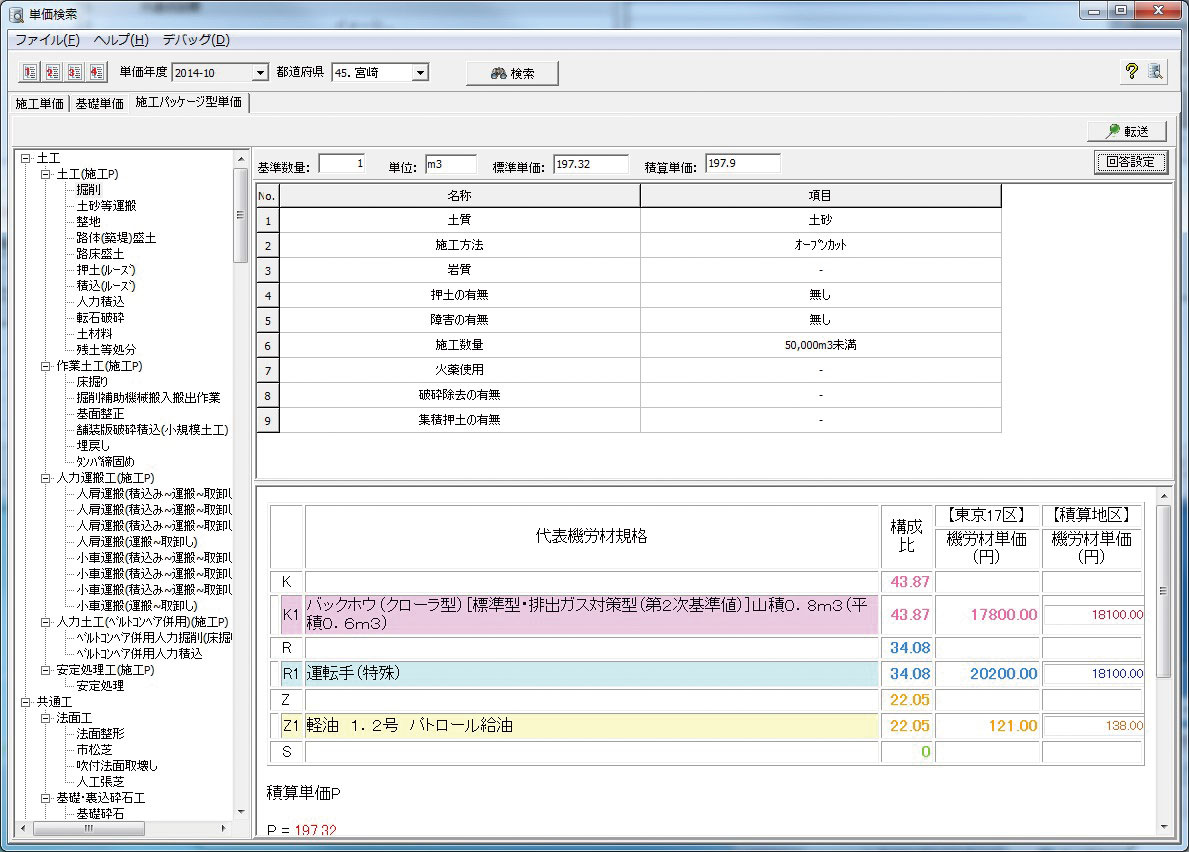
Task: Click the 項目 column header
Action: pos(820,196)
